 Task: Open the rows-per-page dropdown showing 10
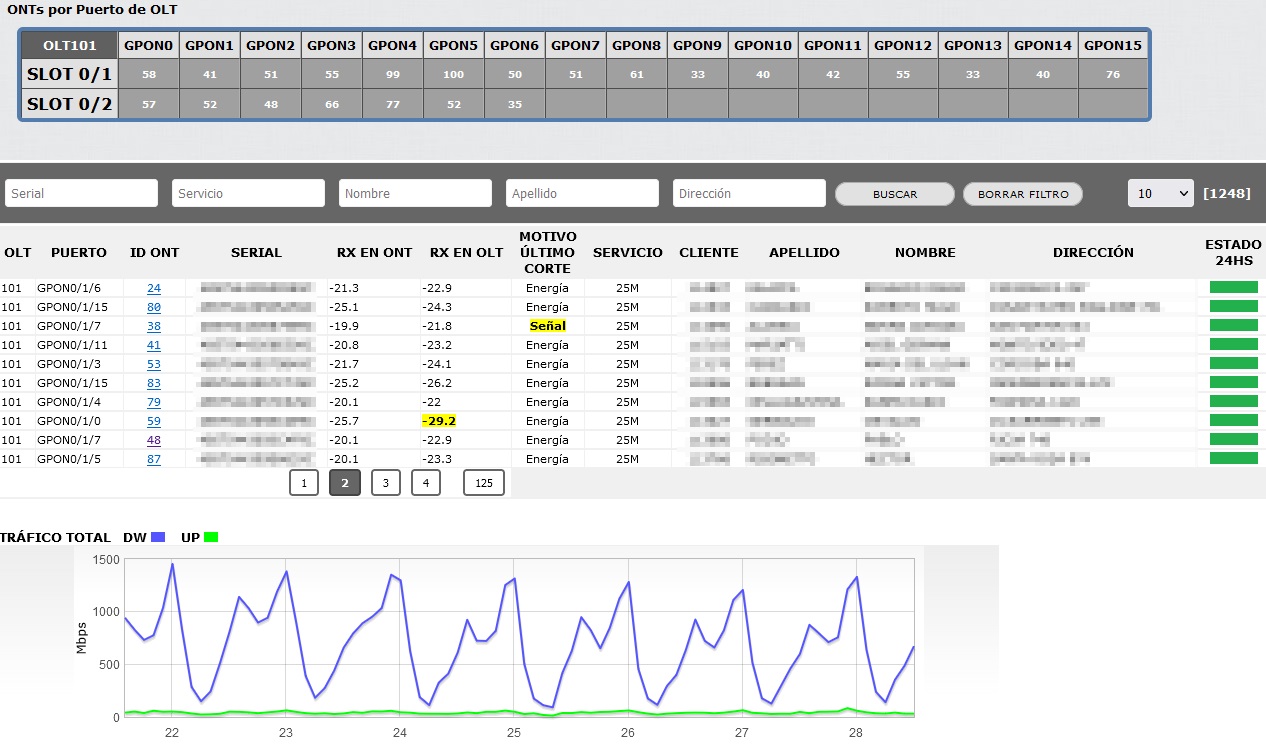pos(1160,193)
